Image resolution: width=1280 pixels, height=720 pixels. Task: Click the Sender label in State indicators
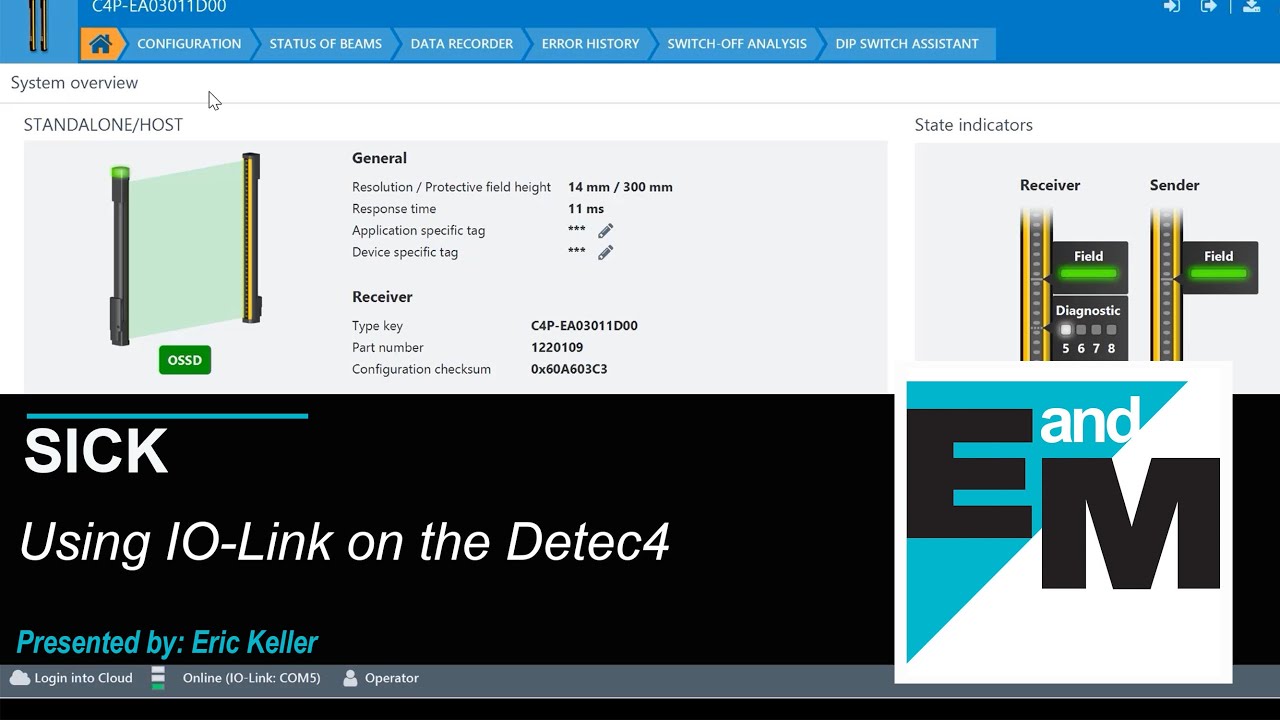(1174, 185)
